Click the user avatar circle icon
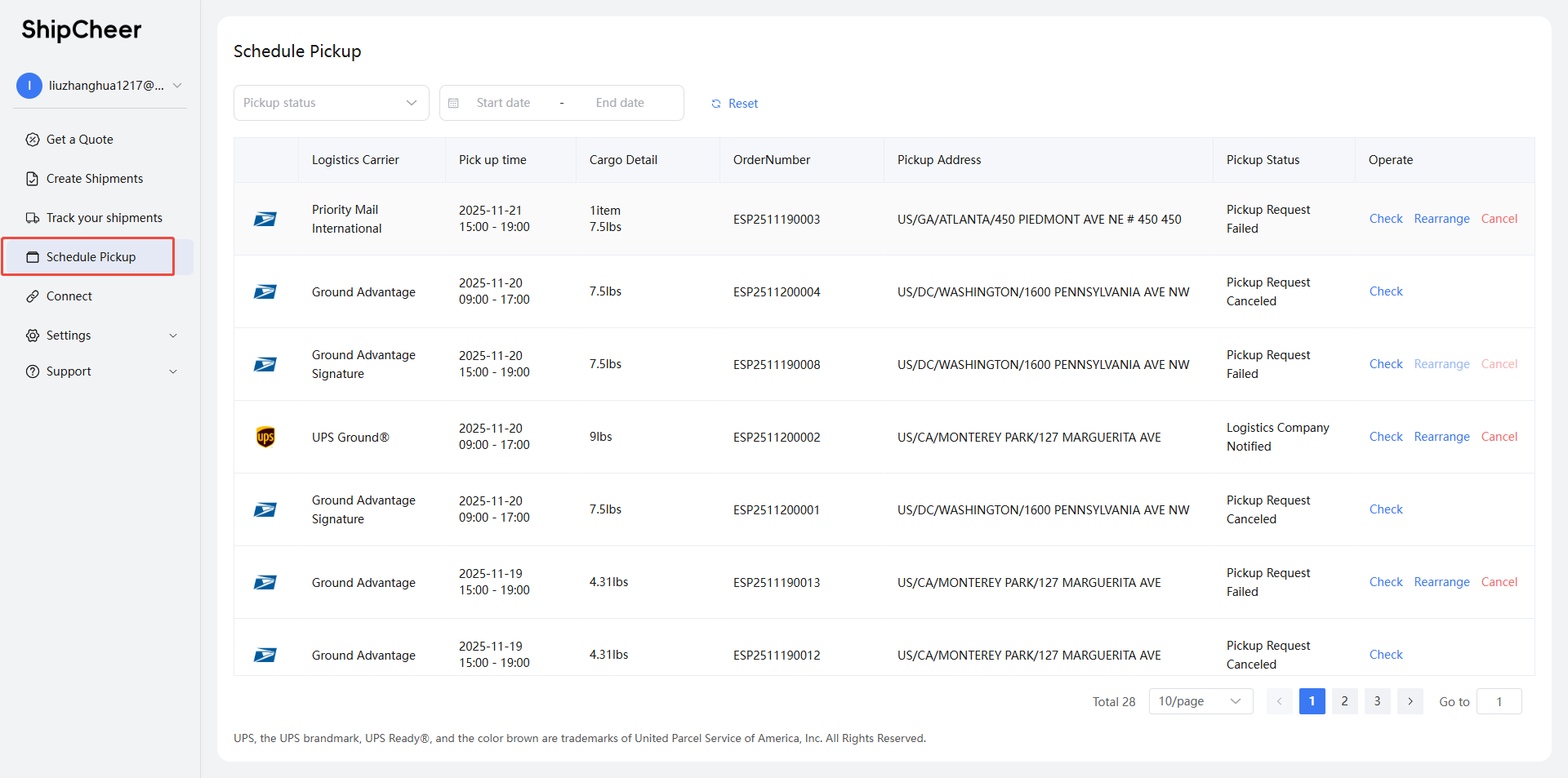The image size is (1568, 778). [29, 86]
